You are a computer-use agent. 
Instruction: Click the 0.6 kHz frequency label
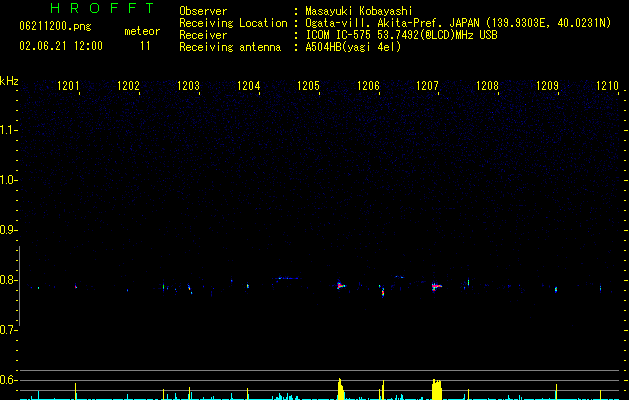pos(8,380)
